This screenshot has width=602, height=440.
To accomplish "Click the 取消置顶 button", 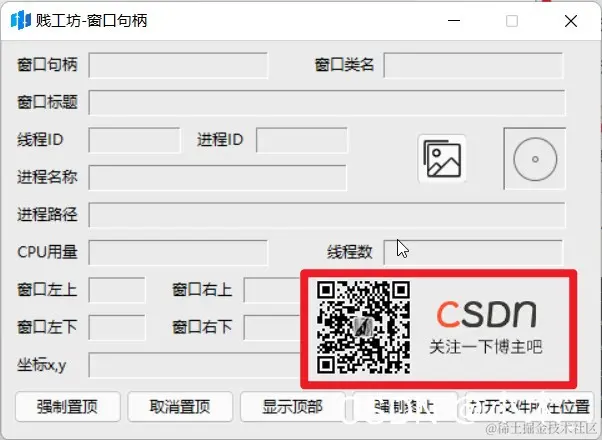I will click(180, 407).
